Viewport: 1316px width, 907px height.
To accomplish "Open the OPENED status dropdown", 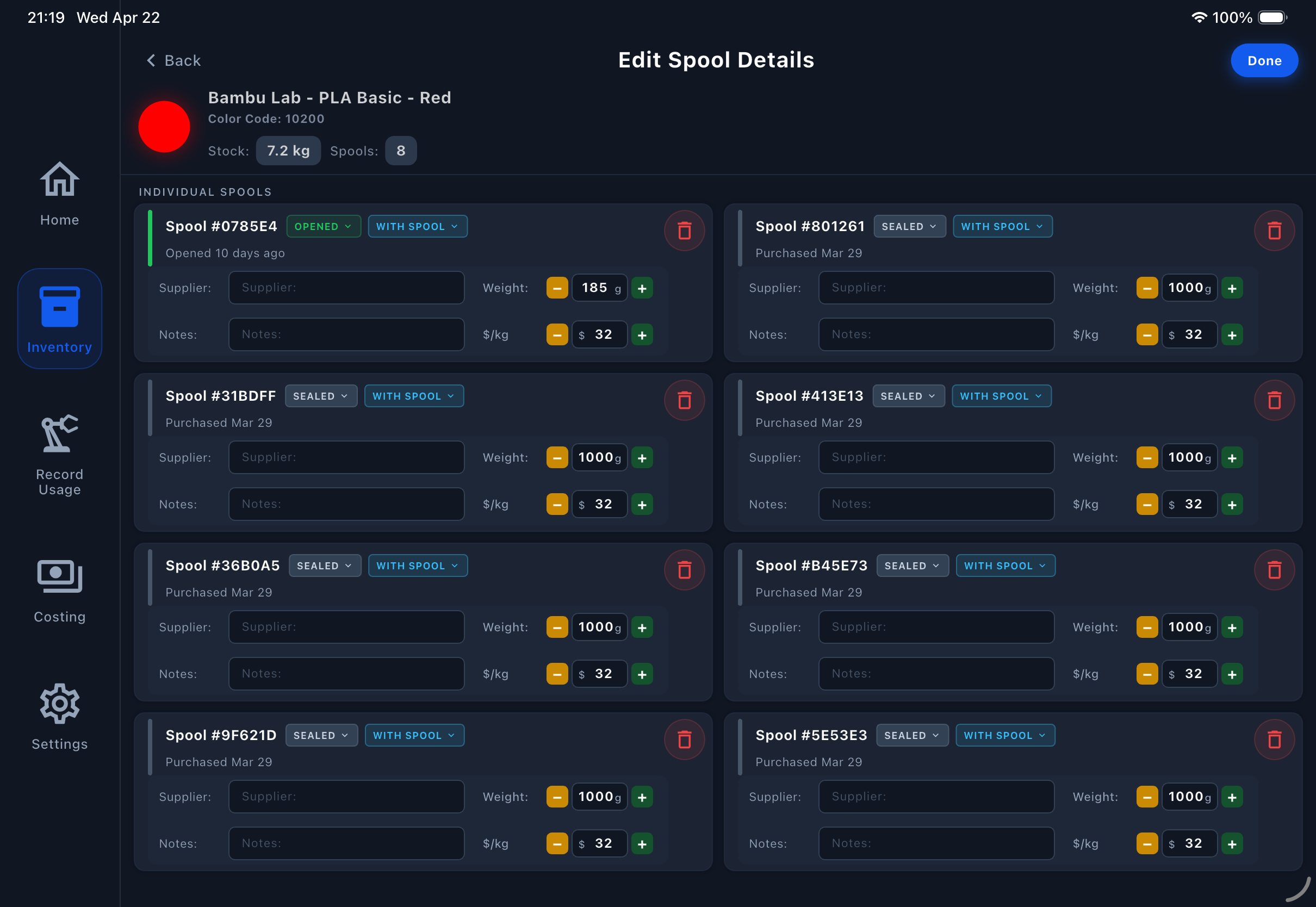I will pos(324,227).
